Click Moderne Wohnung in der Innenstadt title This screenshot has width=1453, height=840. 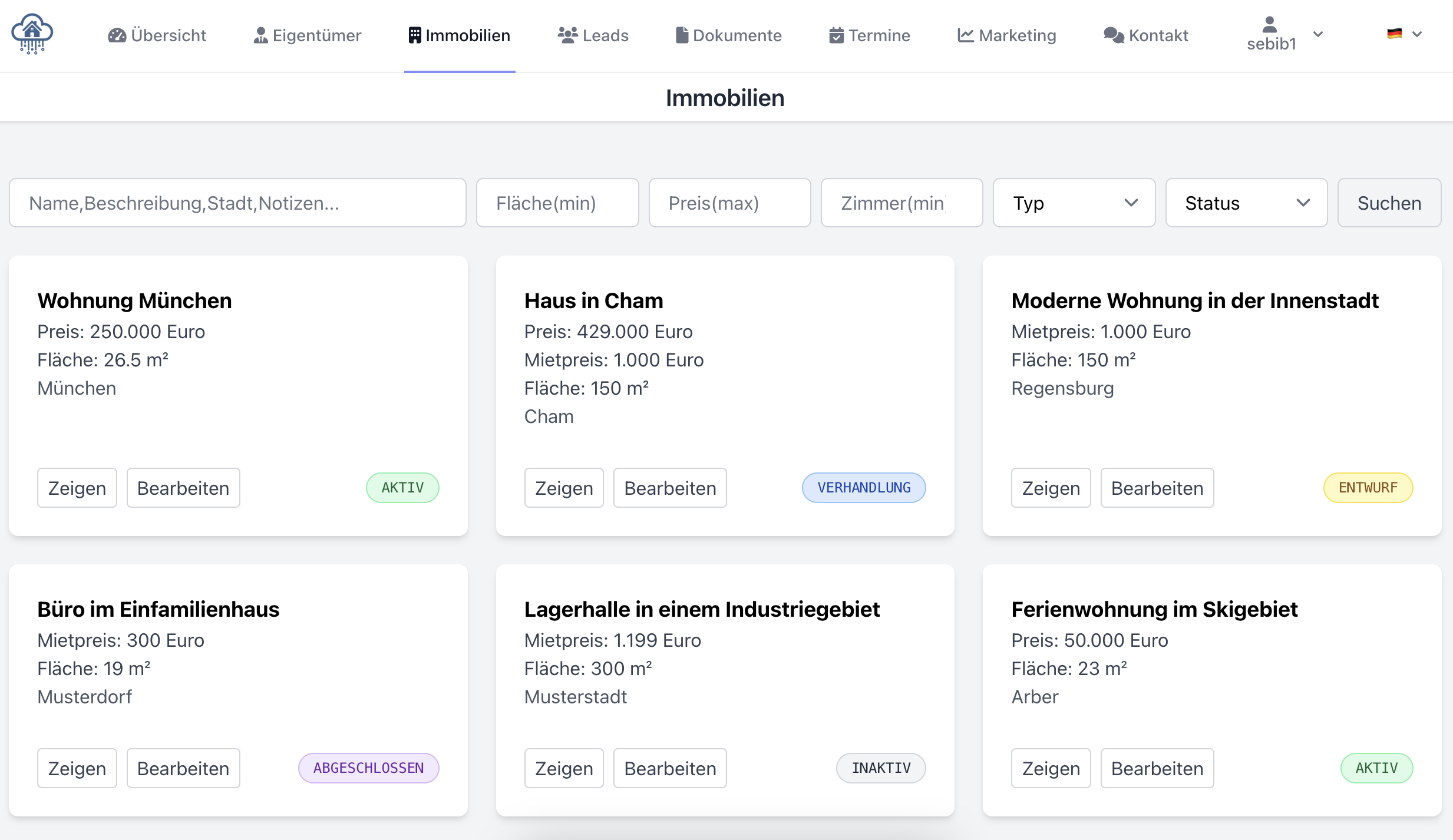(x=1195, y=300)
